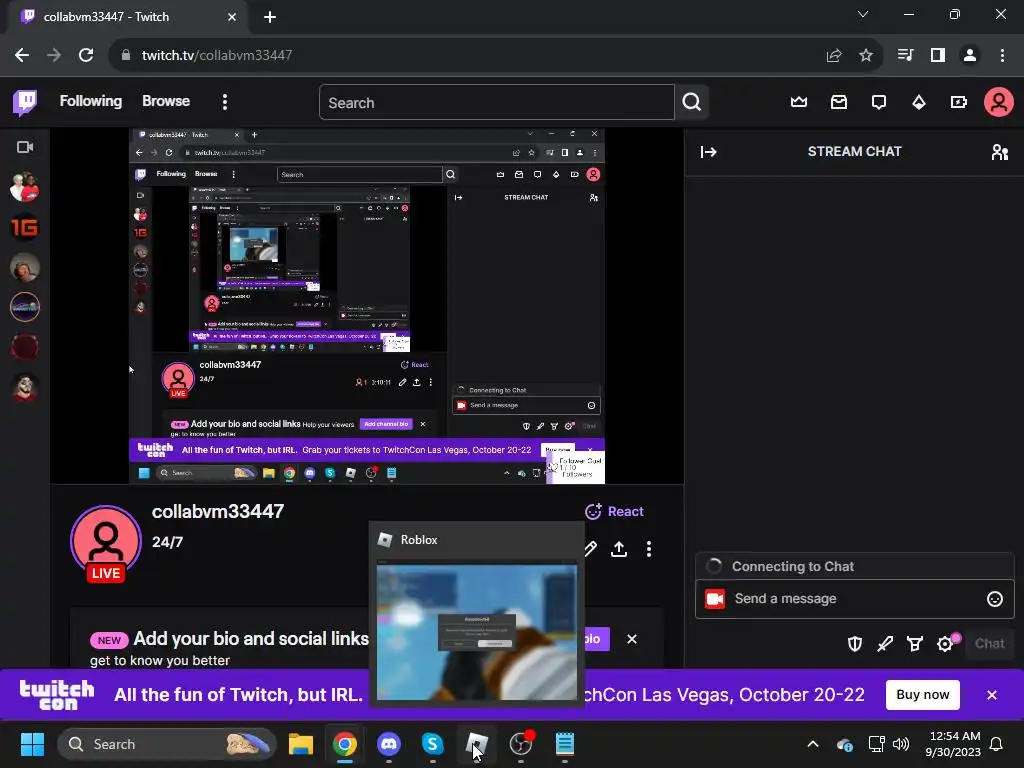Open Windows notifications bell
The width and height of the screenshot is (1024, 768).
coord(996,744)
